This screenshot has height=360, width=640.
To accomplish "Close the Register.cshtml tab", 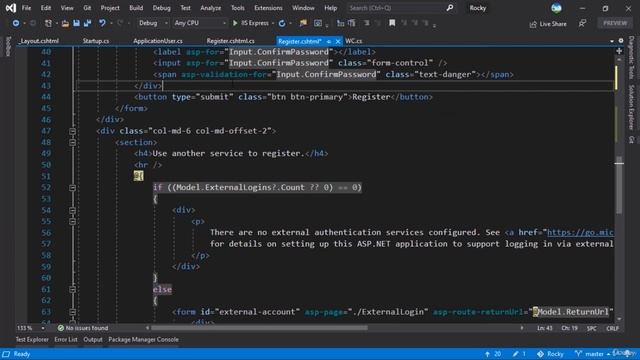I will [x=338, y=41].
